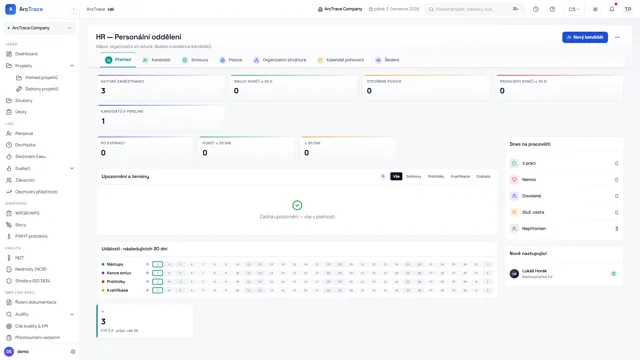Viewport: 640px width, 360px height.
Task: Switch to the Pozice tab
Action: (231, 60)
